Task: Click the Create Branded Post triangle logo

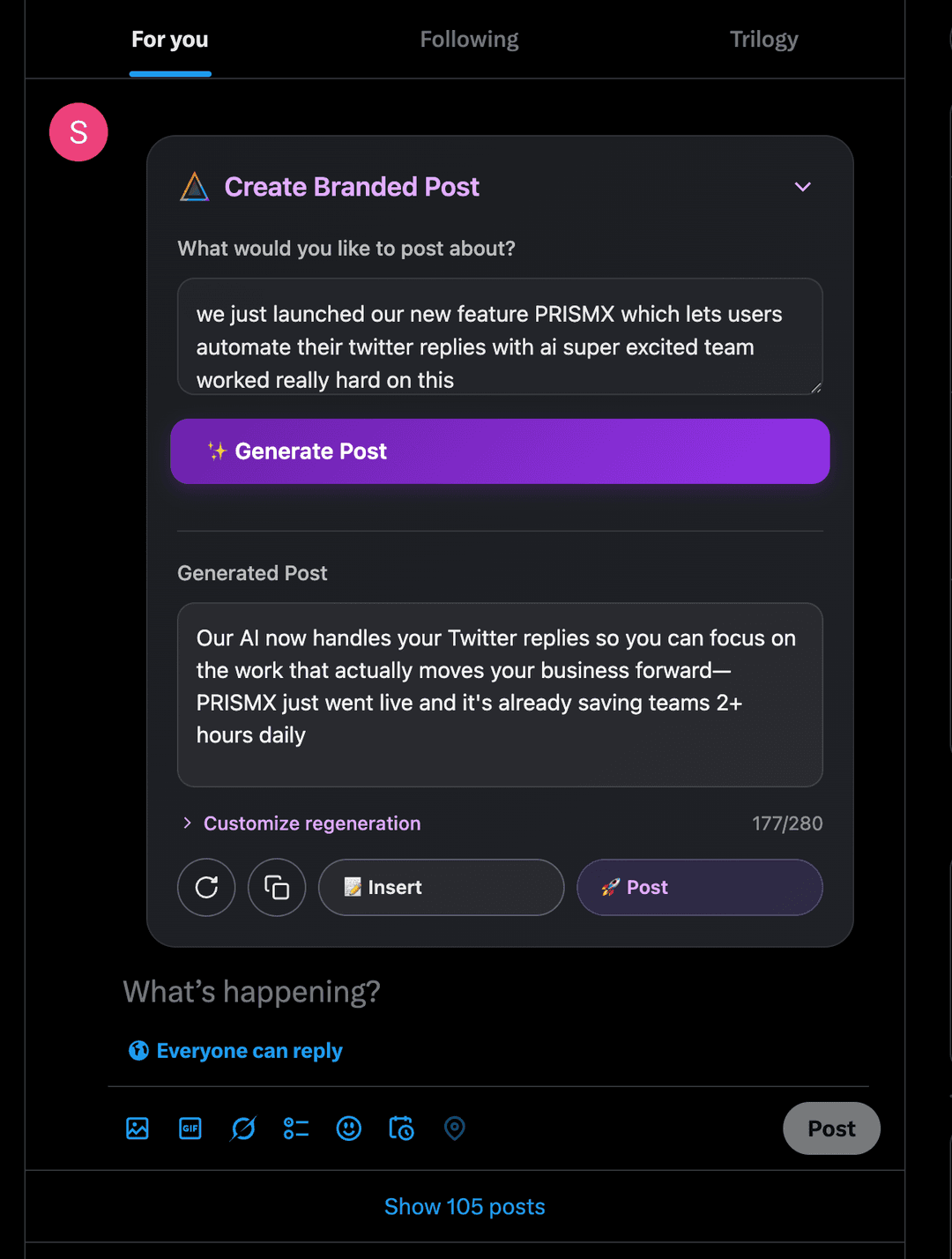Action: [195, 187]
